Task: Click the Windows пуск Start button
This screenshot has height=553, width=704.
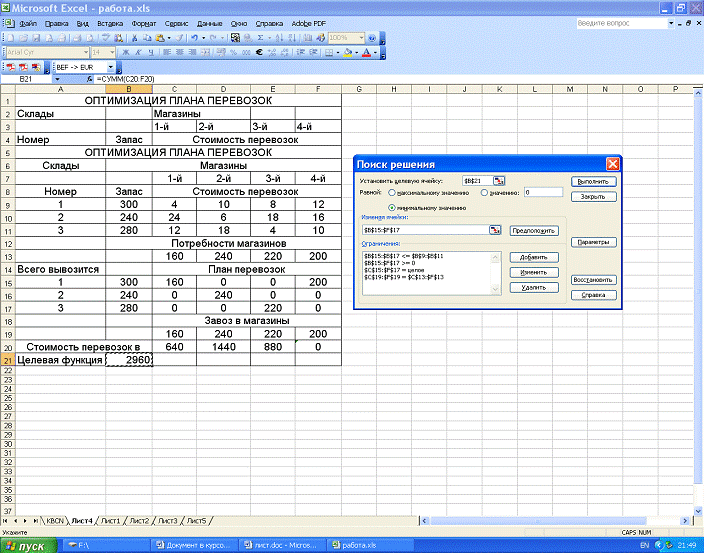Action: [x=30, y=546]
